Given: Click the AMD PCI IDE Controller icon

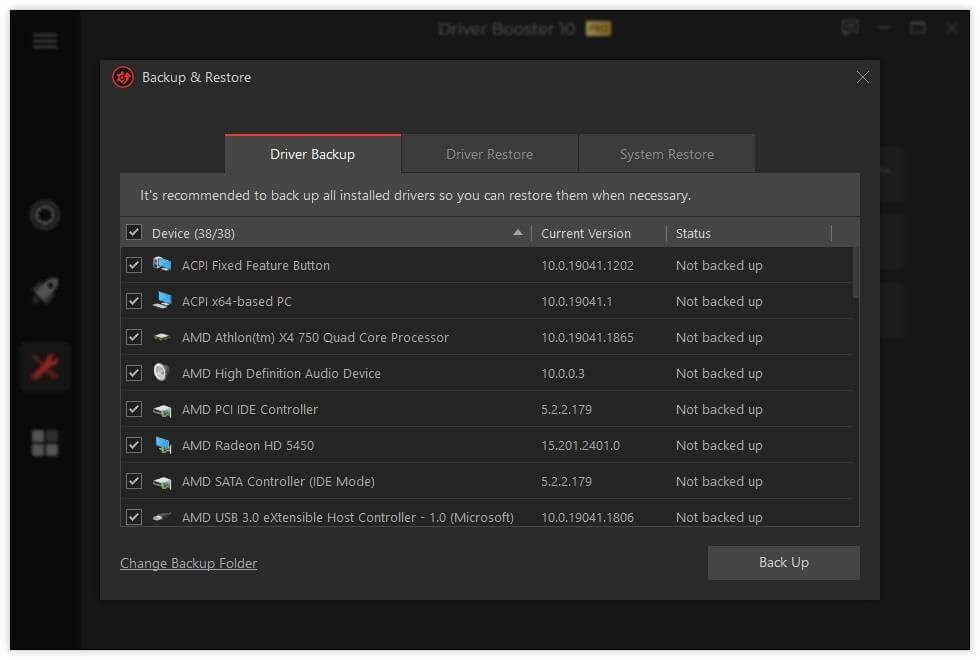Looking at the screenshot, I should pos(162,410).
